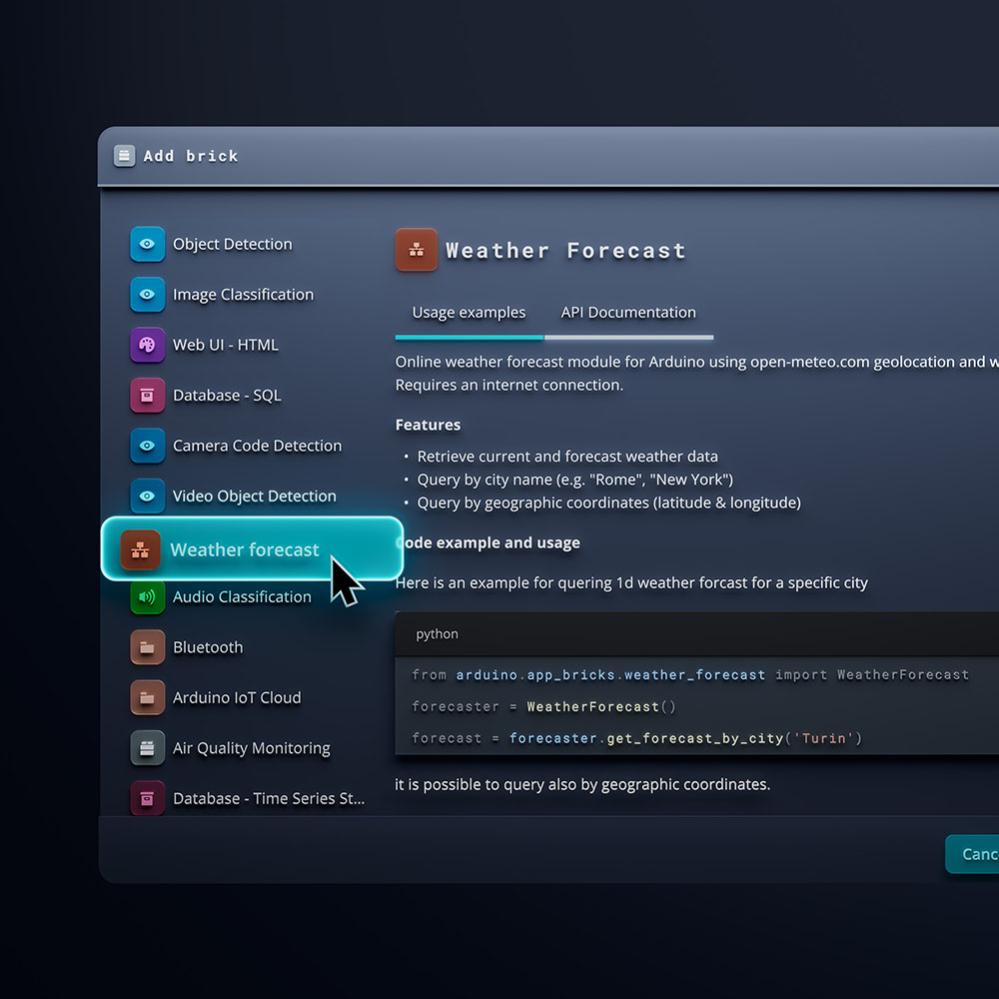The width and height of the screenshot is (999, 999).
Task: Click the Object Detection eye icon
Action: (x=147, y=244)
